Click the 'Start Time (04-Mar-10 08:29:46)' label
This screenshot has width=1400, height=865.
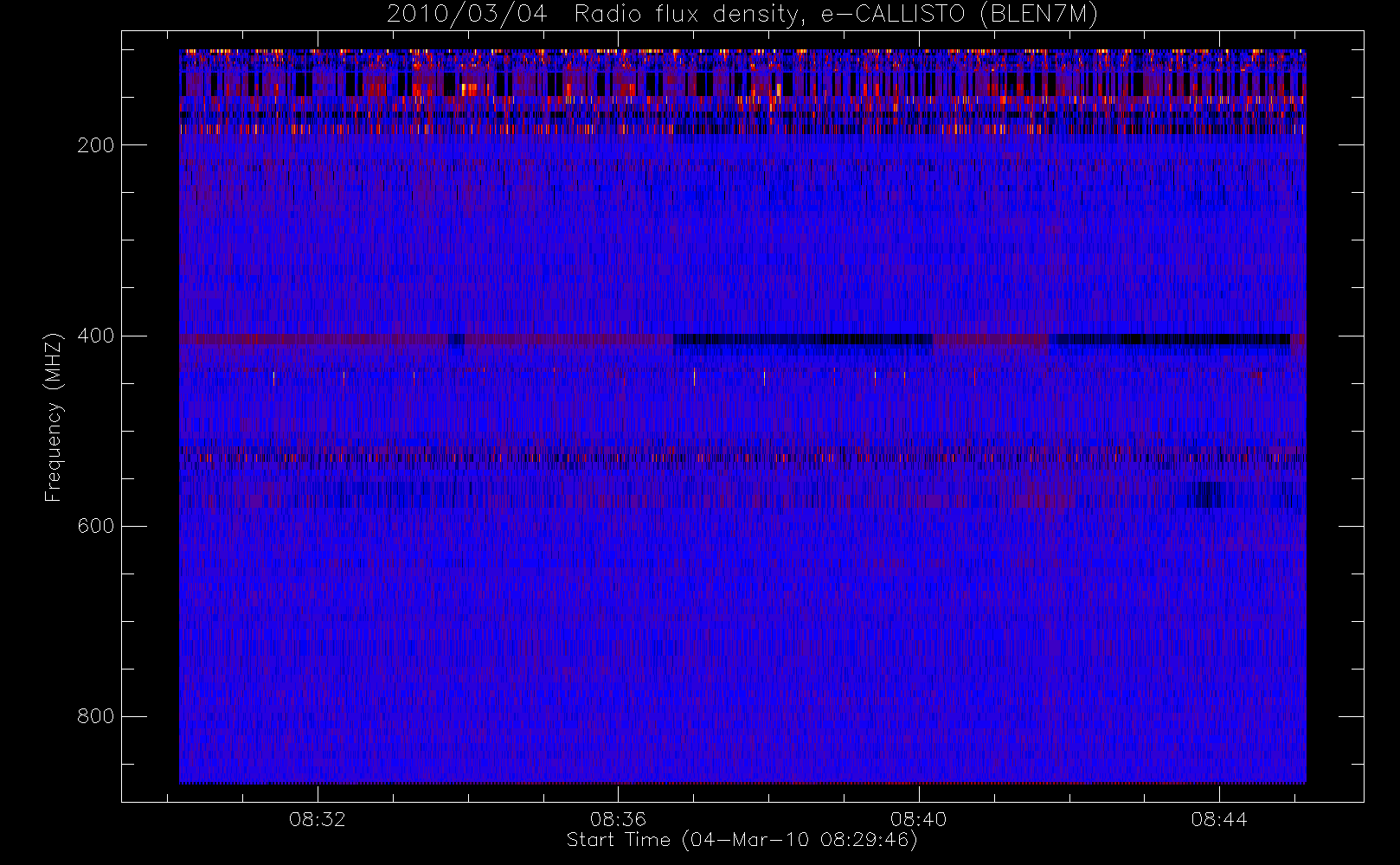tap(742, 840)
